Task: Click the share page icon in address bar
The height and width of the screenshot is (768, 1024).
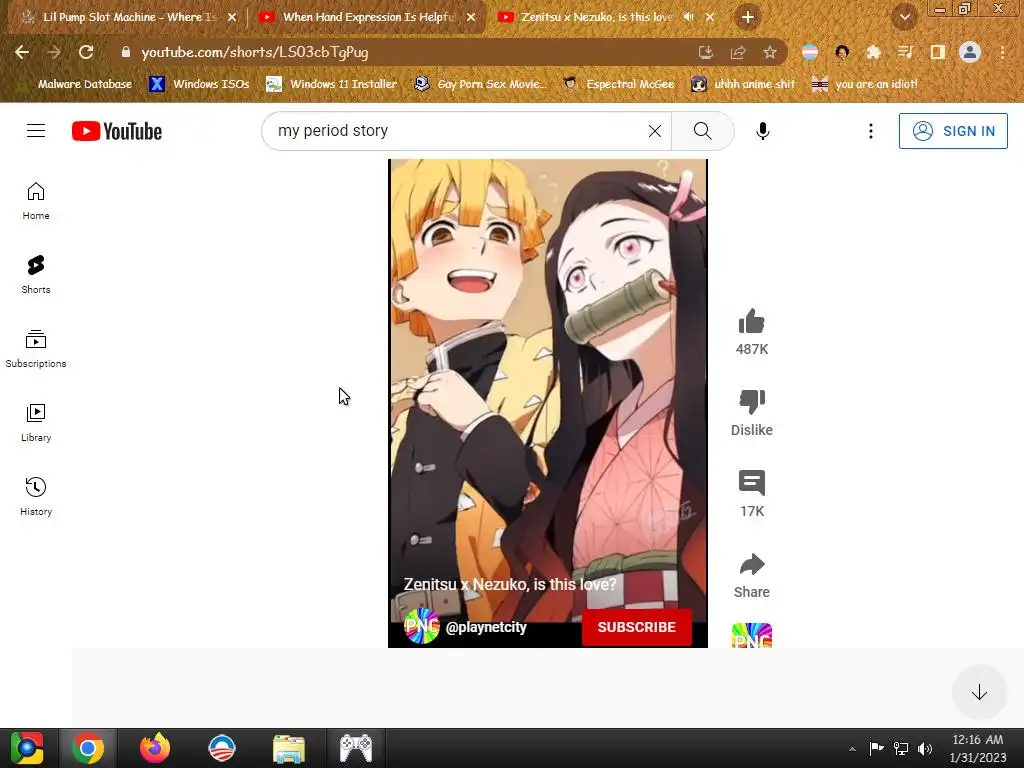Action: (738, 52)
